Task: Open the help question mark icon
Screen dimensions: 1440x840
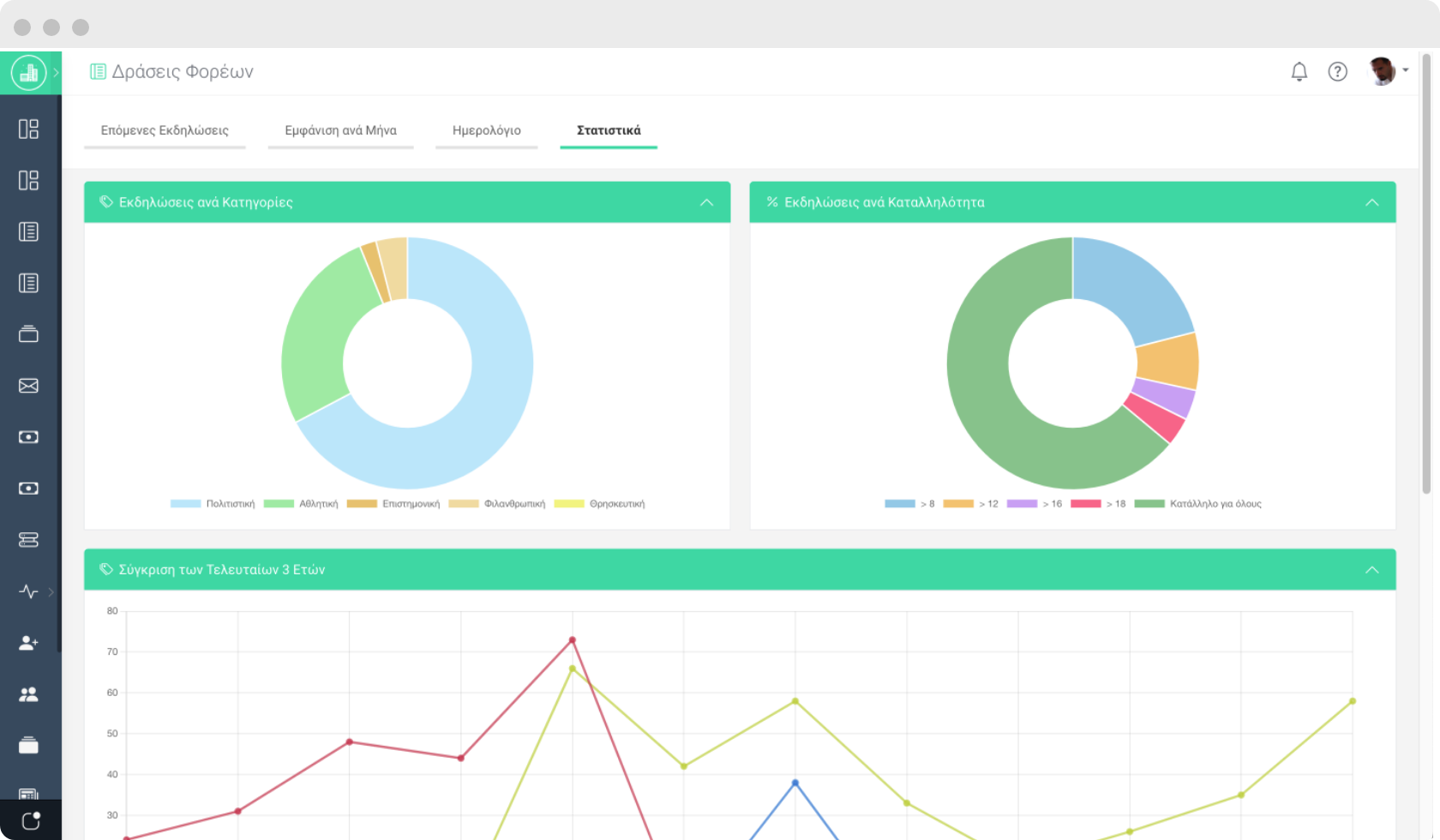Action: pos(1337,72)
